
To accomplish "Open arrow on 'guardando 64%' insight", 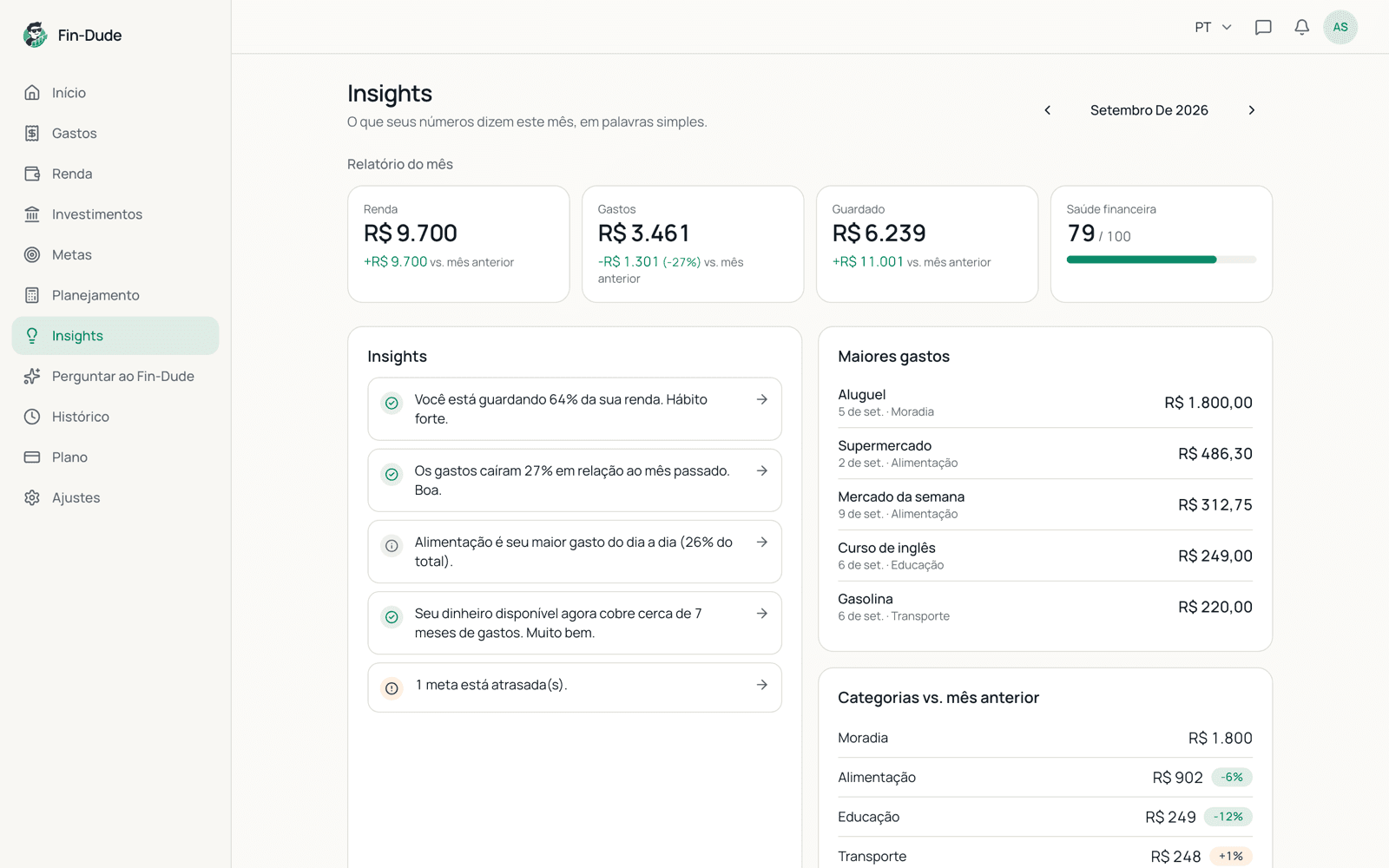I will (761, 399).
